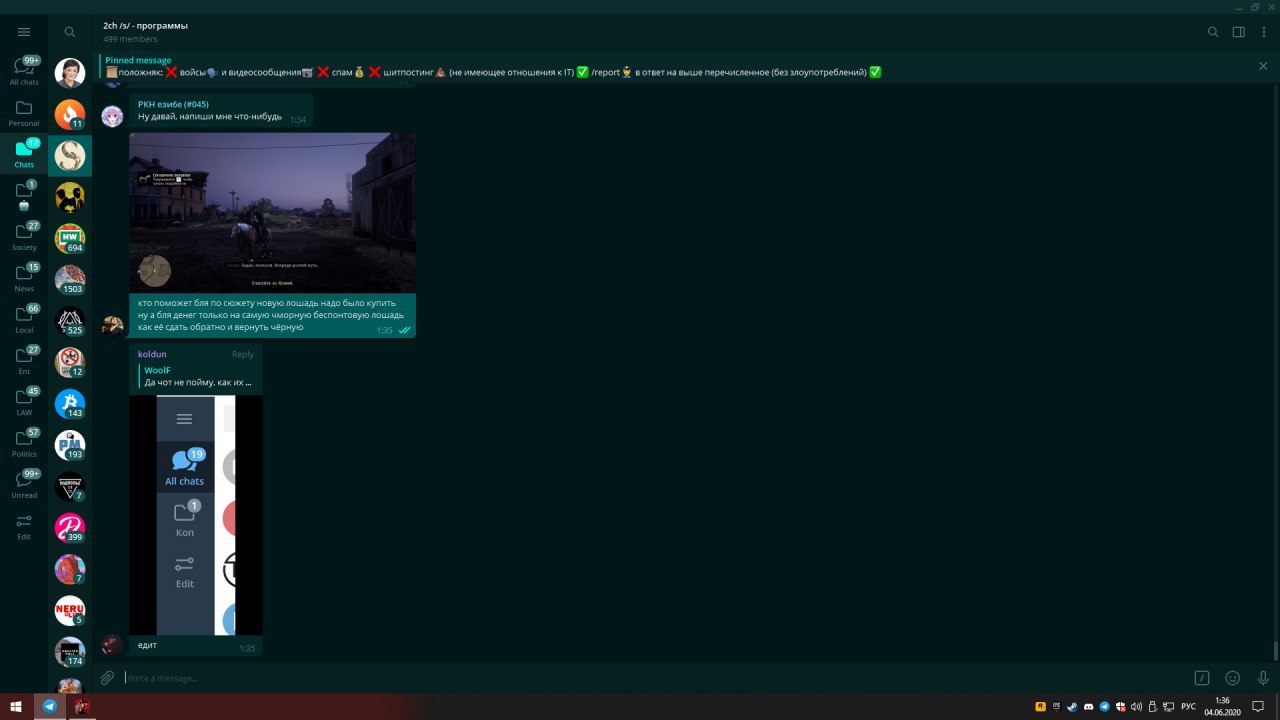The width and height of the screenshot is (1280, 720).
Task: Focus the Write a message field
Action: point(655,678)
